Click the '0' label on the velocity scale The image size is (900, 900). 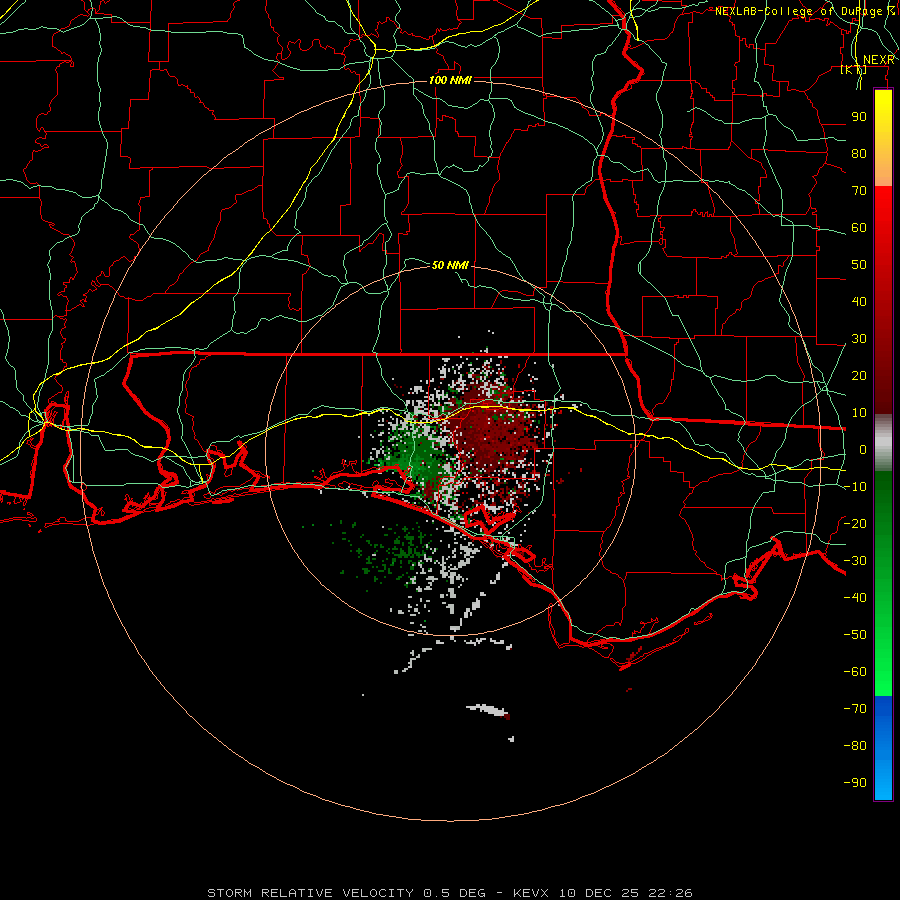tap(863, 449)
